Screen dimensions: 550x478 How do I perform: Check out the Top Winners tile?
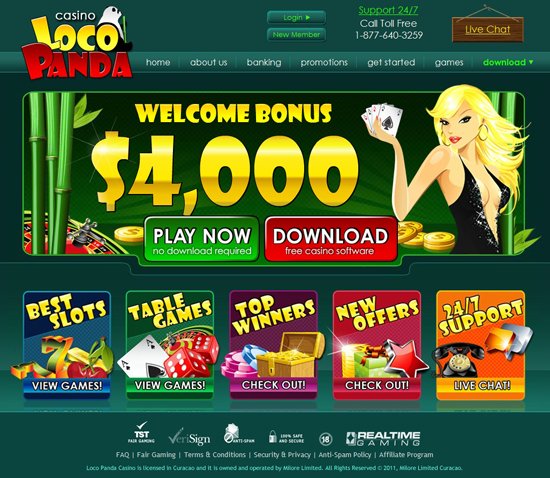pyautogui.click(x=273, y=345)
